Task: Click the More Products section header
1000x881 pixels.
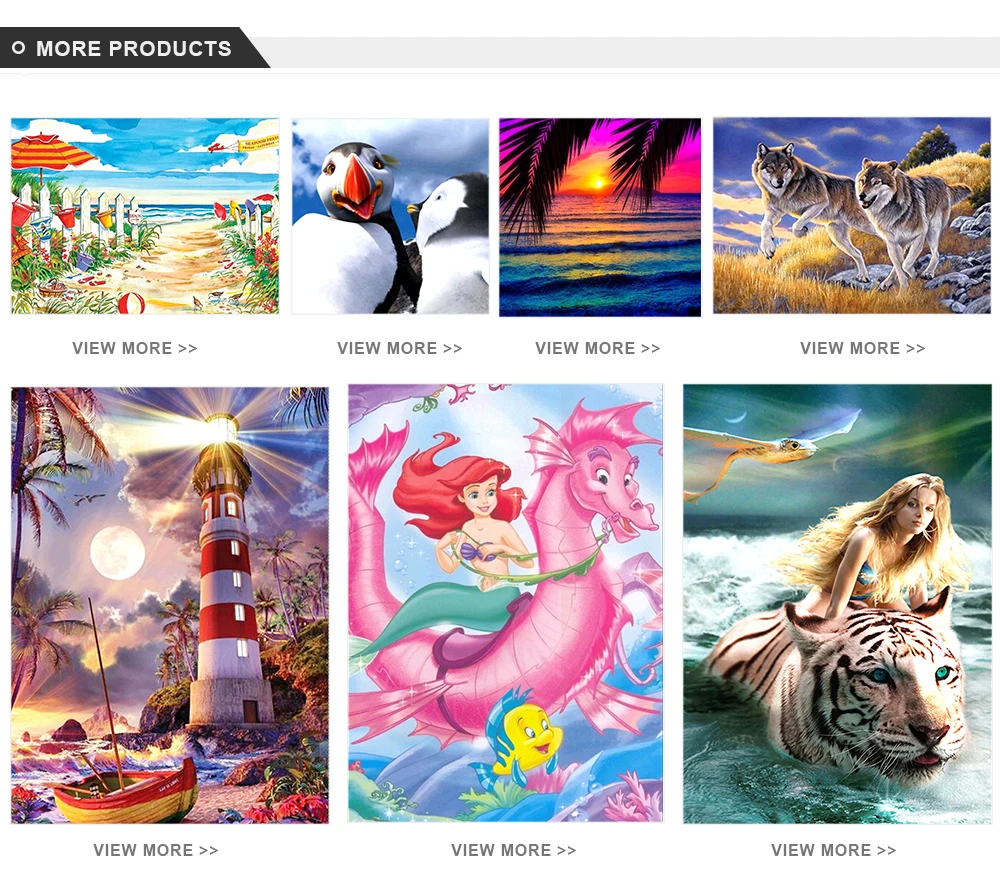Action: pyautogui.click(x=133, y=48)
